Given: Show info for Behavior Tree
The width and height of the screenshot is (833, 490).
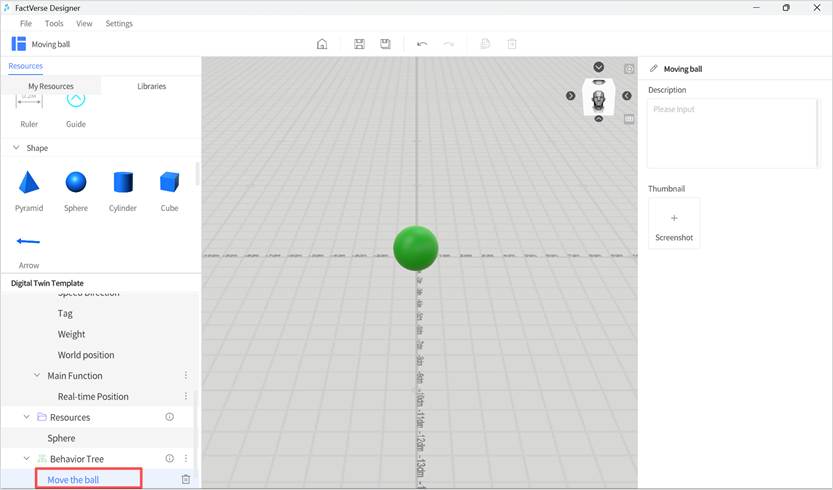Looking at the screenshot, I should (x=169, y=459).
